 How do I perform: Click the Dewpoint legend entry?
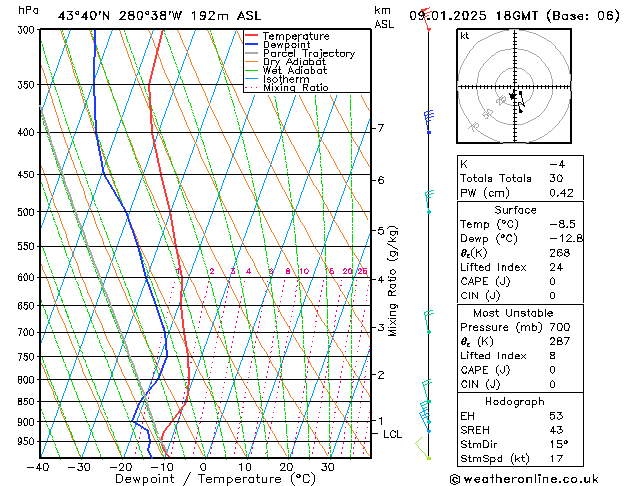coord(286,45)
